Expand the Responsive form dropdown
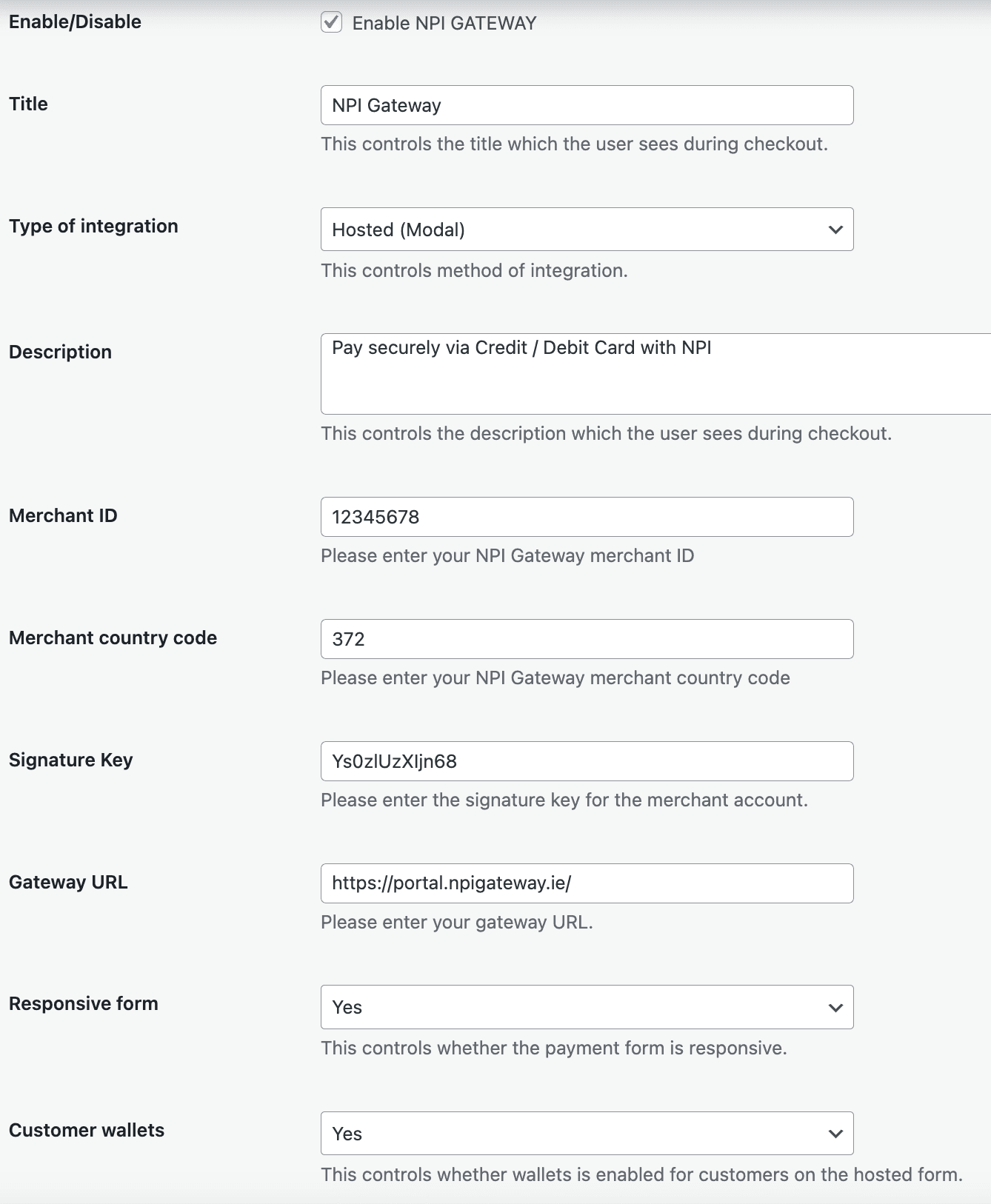Image resolution: width=991 pixels, height=1204 pixels. coord(587,1007)
